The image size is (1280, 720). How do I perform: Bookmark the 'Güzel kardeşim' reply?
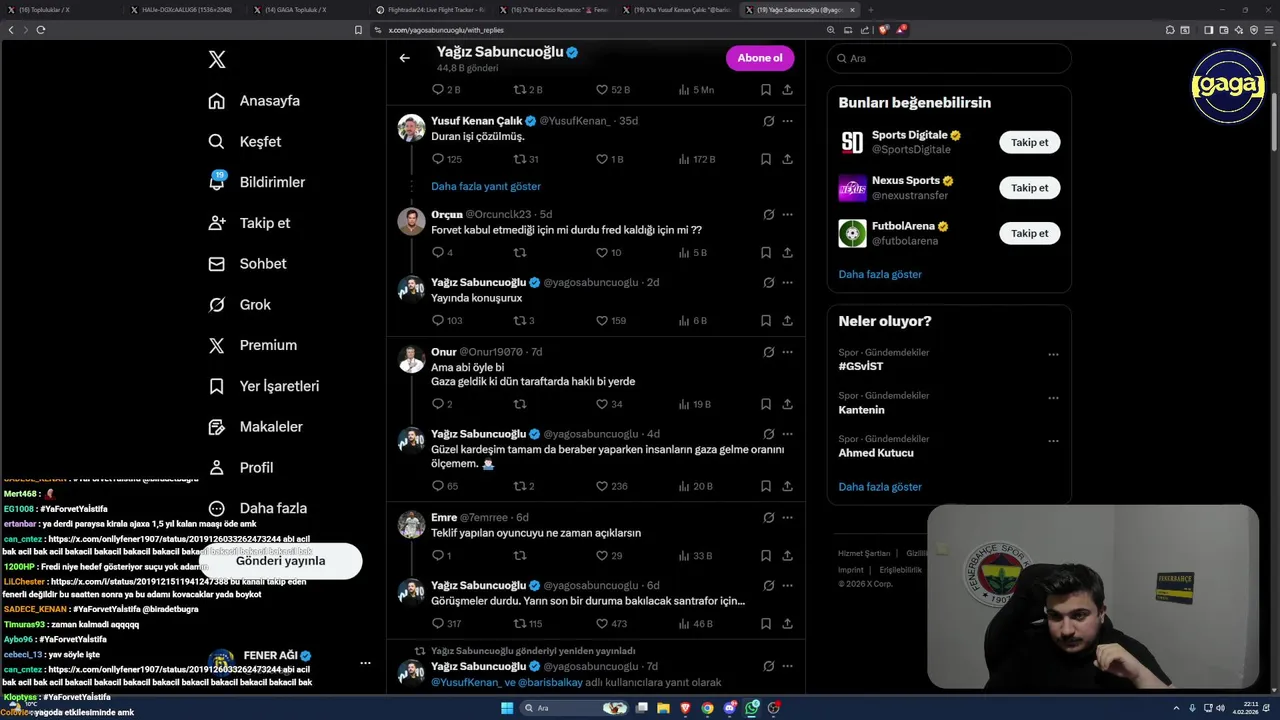[766, 486]
